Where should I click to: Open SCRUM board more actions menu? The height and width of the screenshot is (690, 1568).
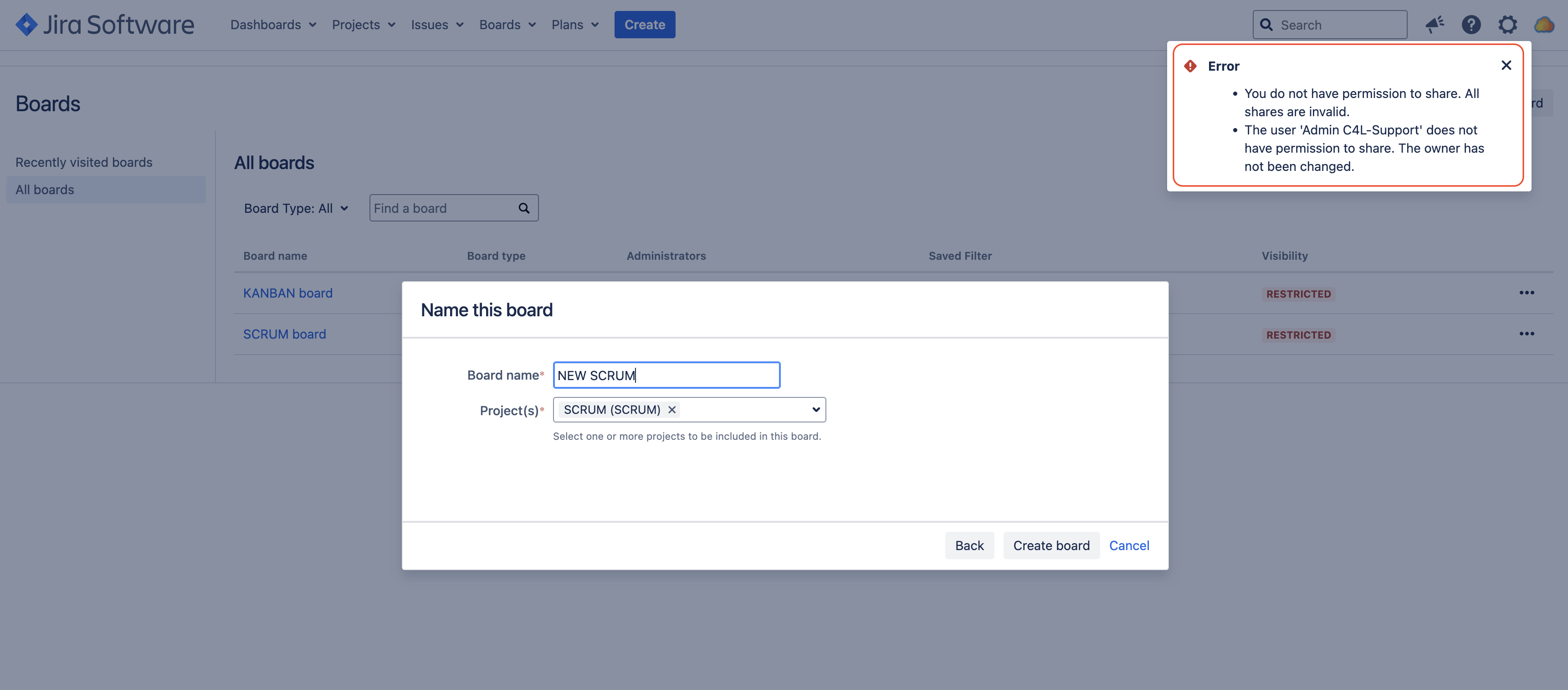pyautogui.click(x=1526, y=334)
